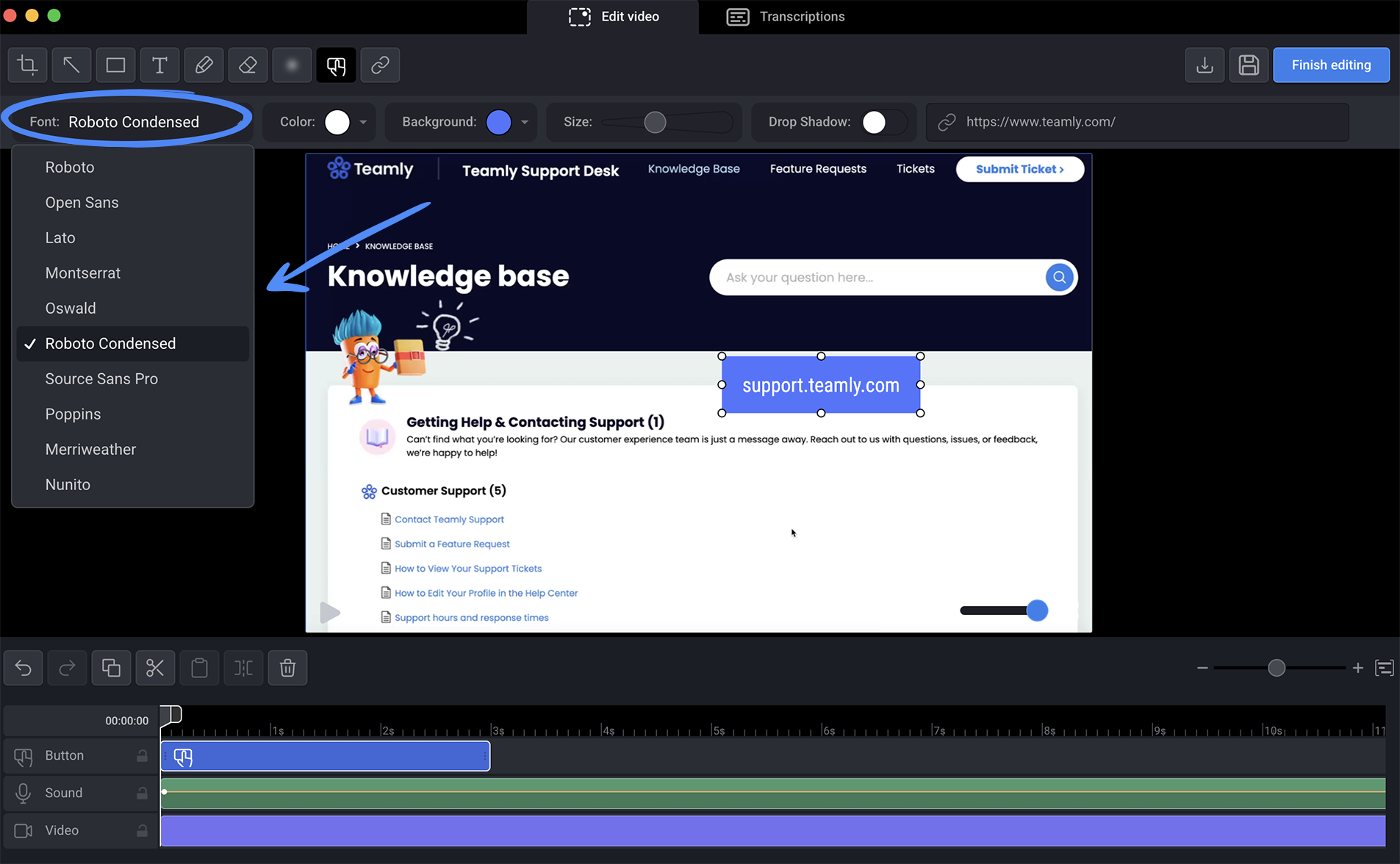Click Submit Ticket button
1400x864 pixels.
(x=1019, y=169)
